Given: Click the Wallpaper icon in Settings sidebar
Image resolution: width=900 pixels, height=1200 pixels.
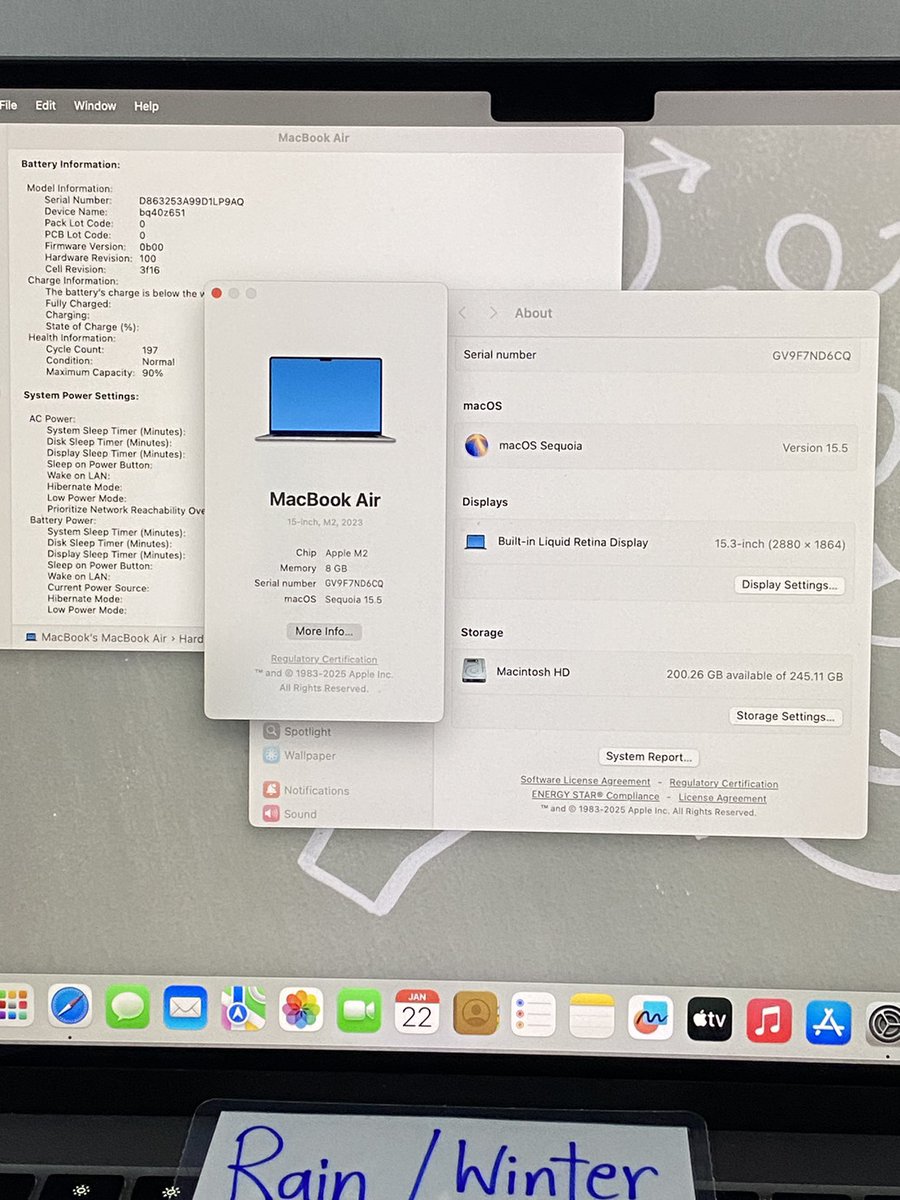Looking at the screenshot, I should 271,755.
